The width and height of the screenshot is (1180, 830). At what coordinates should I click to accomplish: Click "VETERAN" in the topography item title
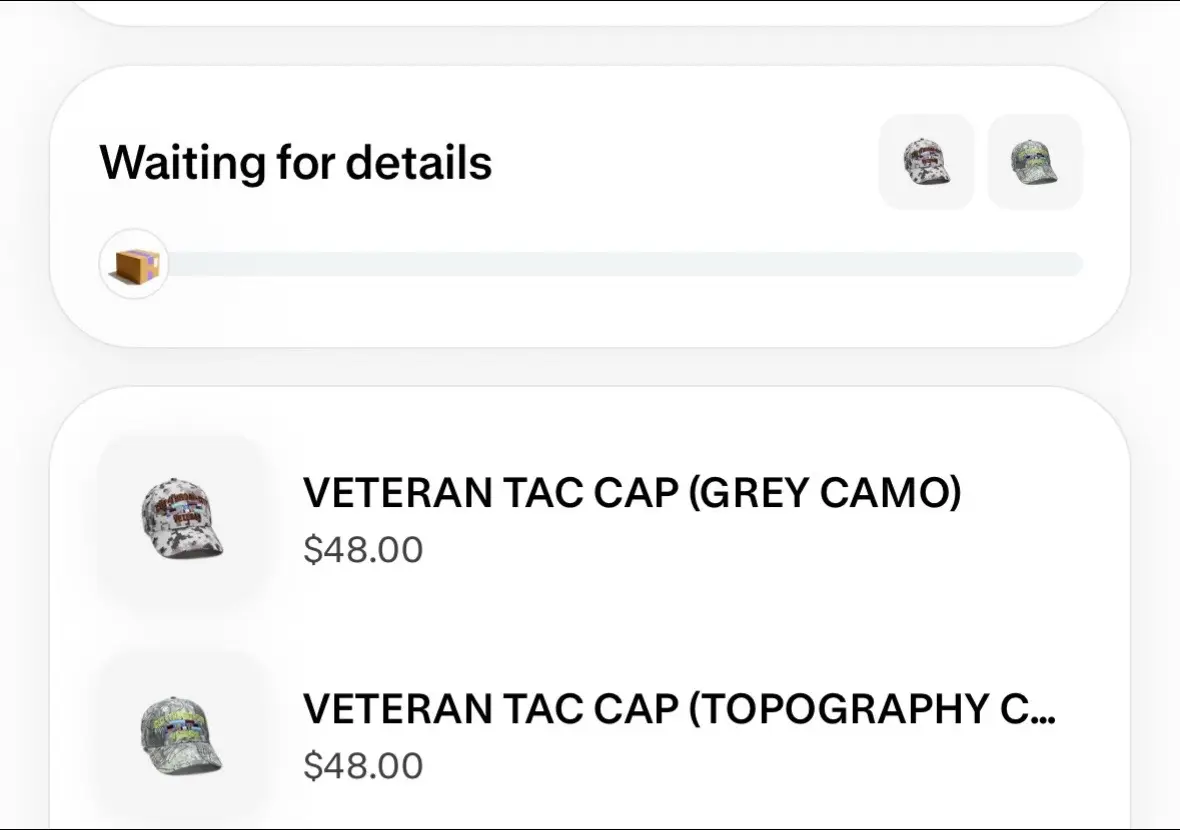click(397, 710)
